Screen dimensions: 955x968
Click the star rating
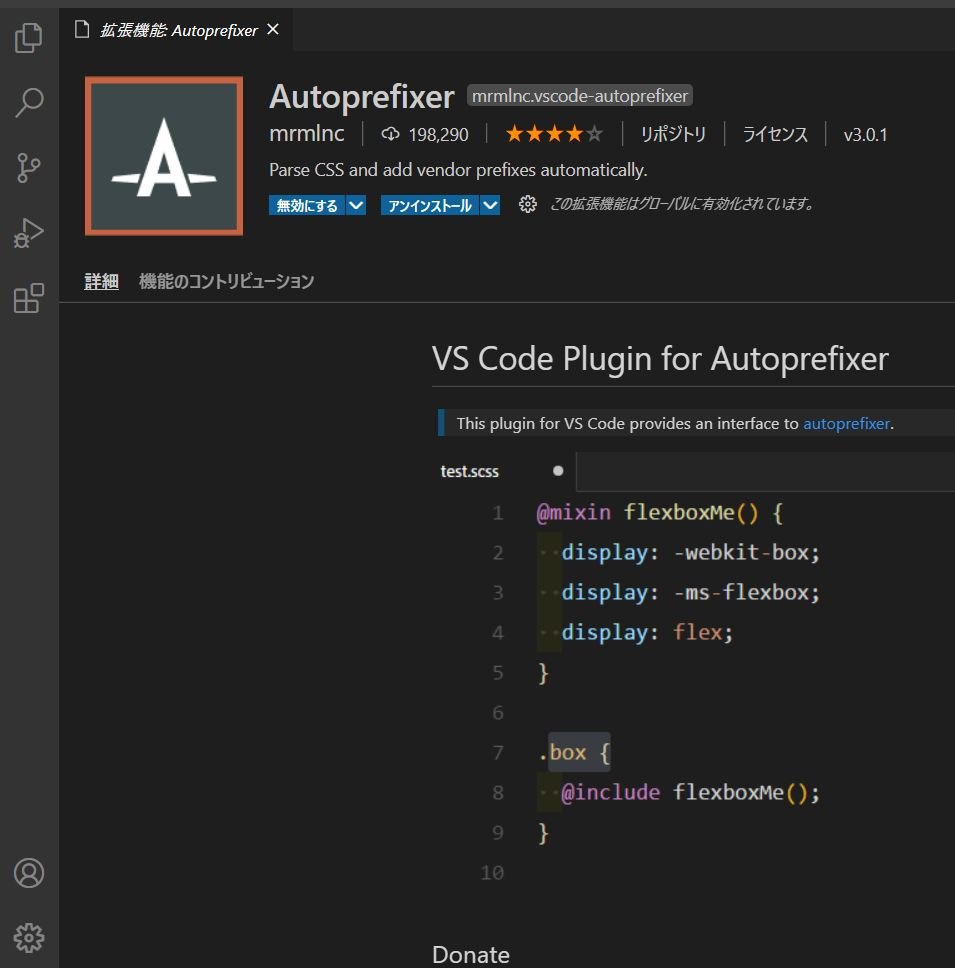(x=554, y=133)
